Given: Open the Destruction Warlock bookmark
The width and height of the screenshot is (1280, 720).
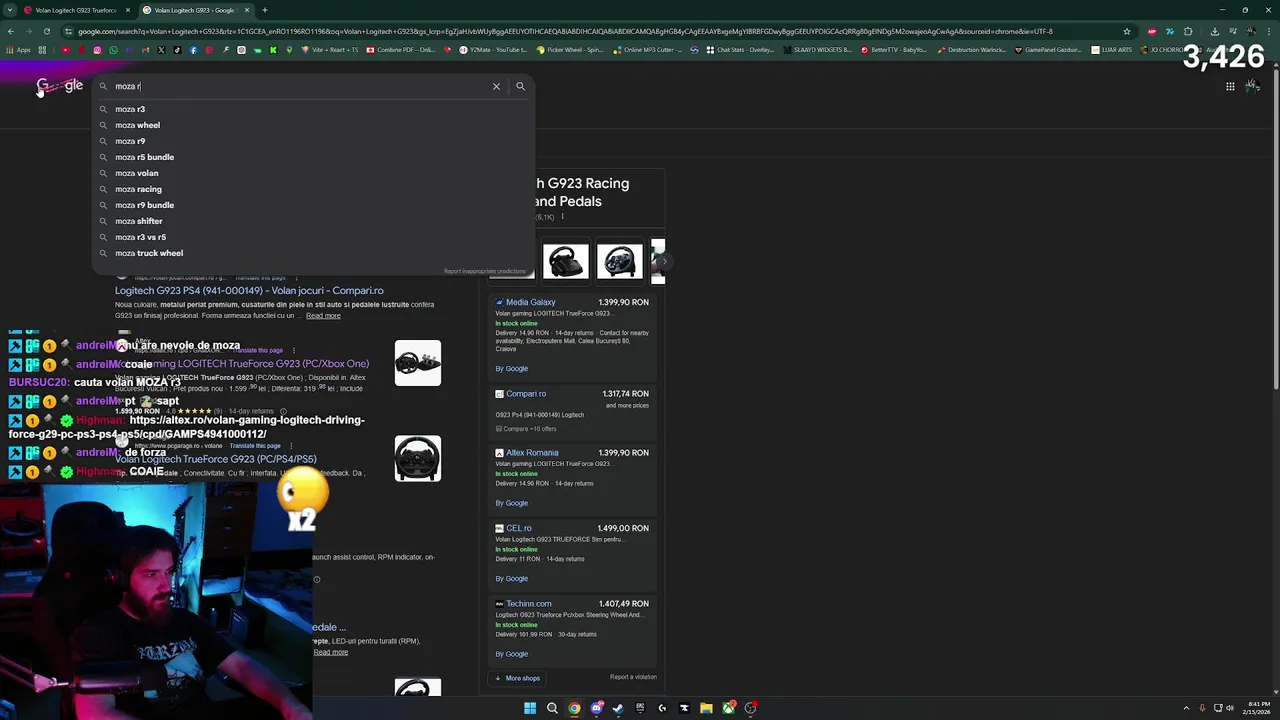Looking at the screenshot, I should click(974, 50).
